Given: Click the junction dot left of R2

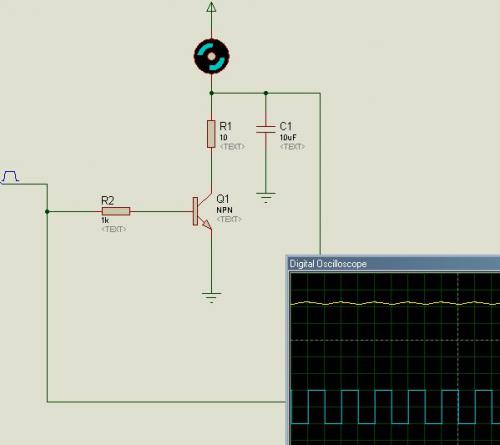Looking at the screenshot, I should [x=47, y=212].
